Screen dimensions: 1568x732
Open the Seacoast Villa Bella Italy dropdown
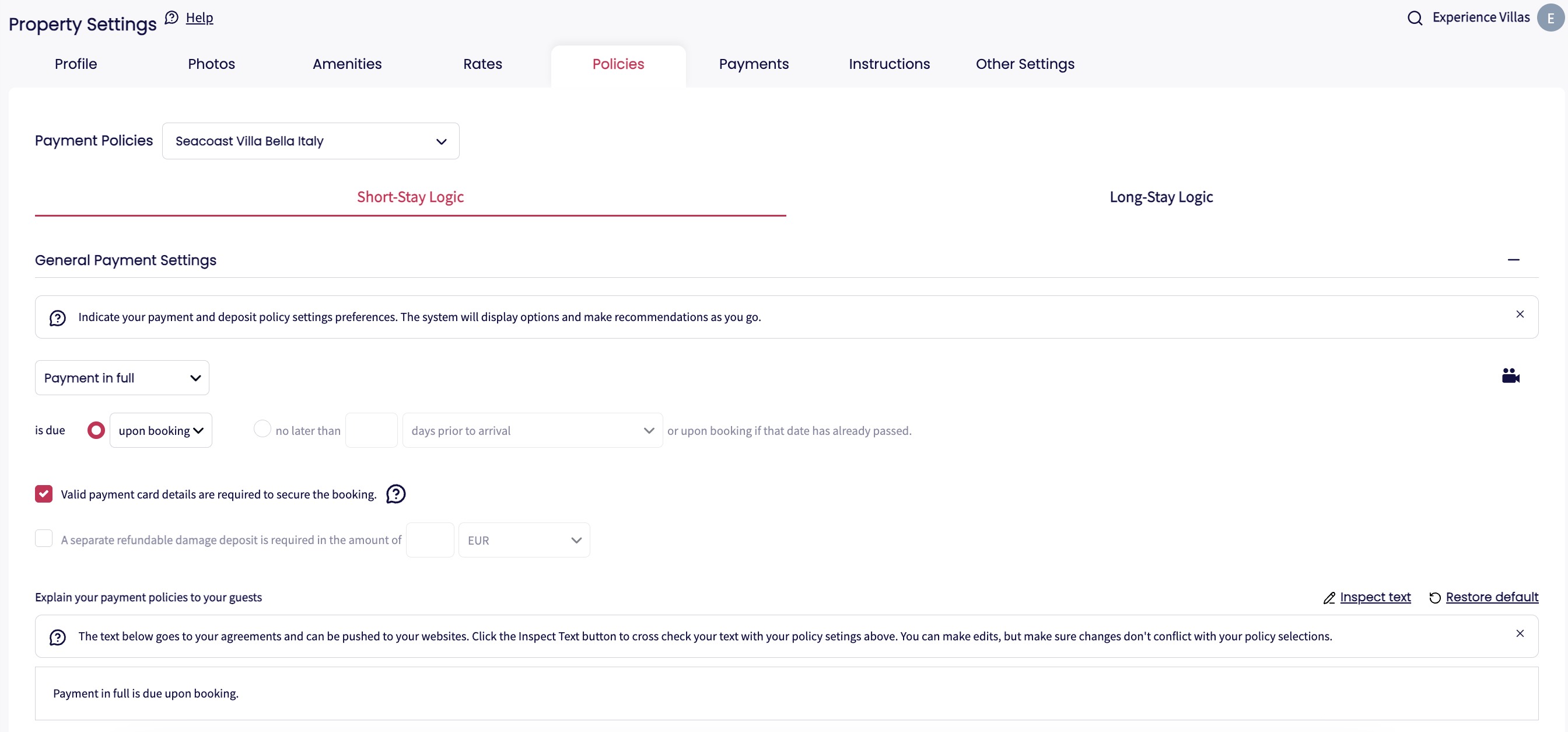click(x=310, y=141)
